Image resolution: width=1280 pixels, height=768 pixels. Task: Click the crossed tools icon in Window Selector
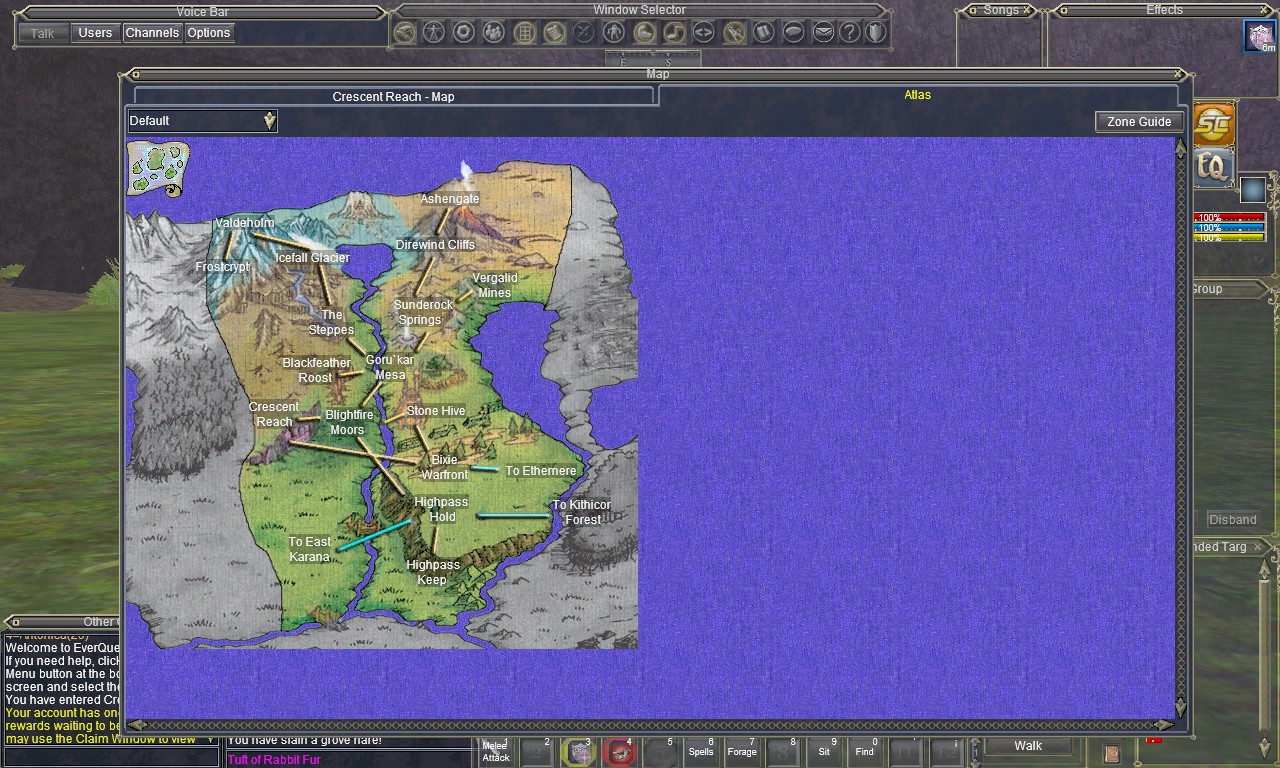coord(734,32)
